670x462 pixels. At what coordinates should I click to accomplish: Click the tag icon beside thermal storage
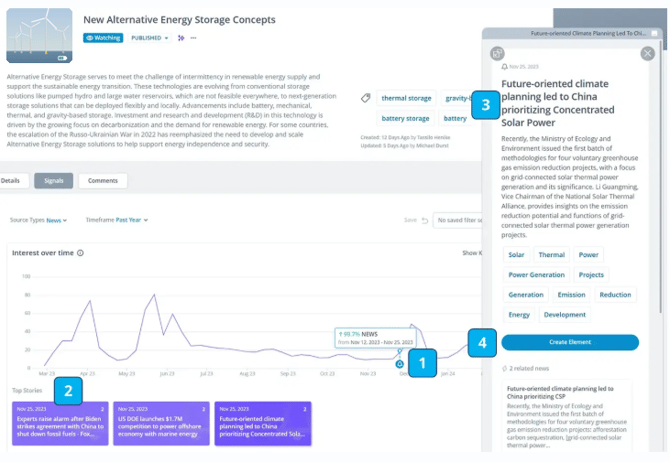pos(365,98)
